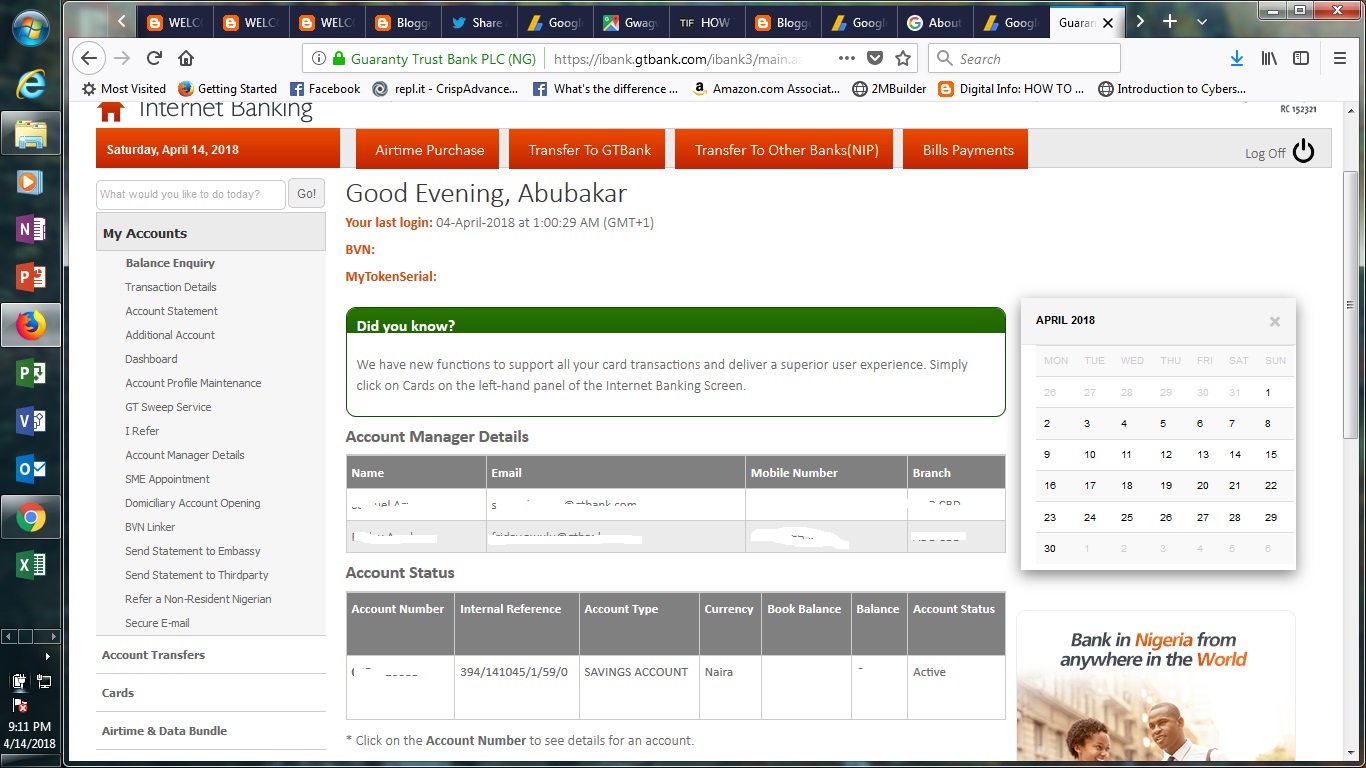Open the Most Visited bookmarks folder

pos(124,89)
